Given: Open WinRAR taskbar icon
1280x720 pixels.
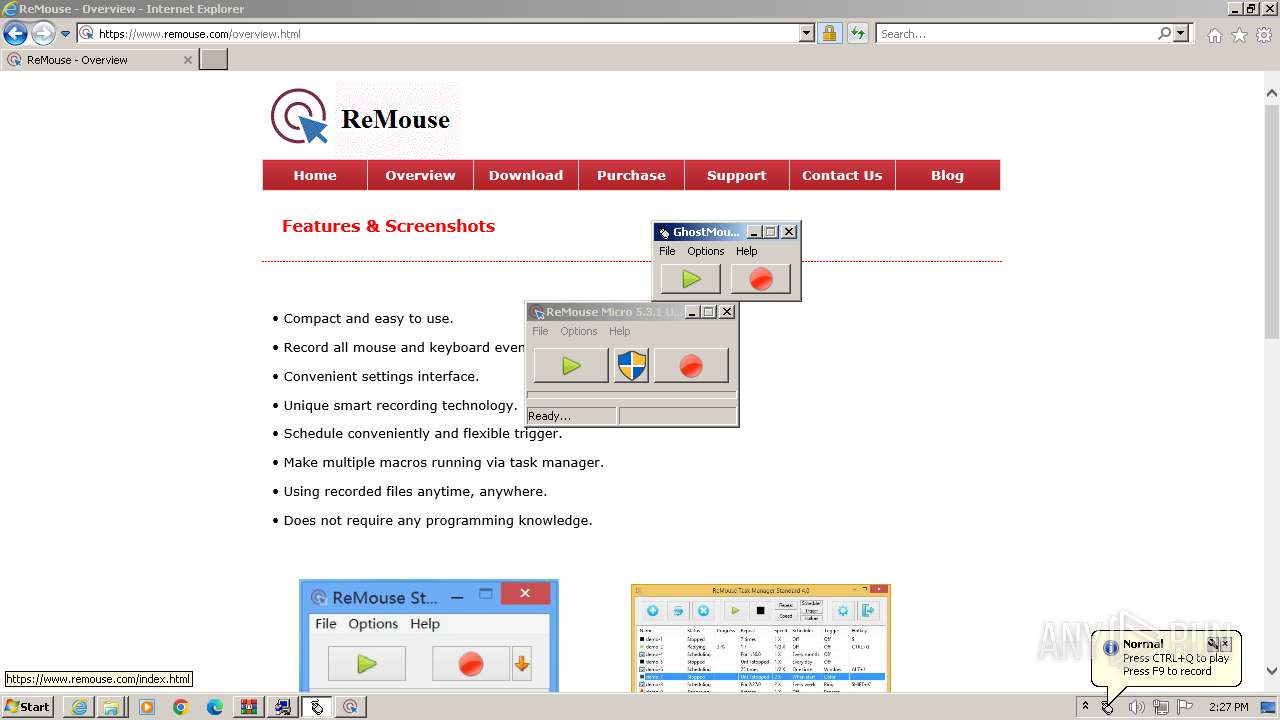Looking at the screenshot, I should pyautogui.click(x=249, y=706).
